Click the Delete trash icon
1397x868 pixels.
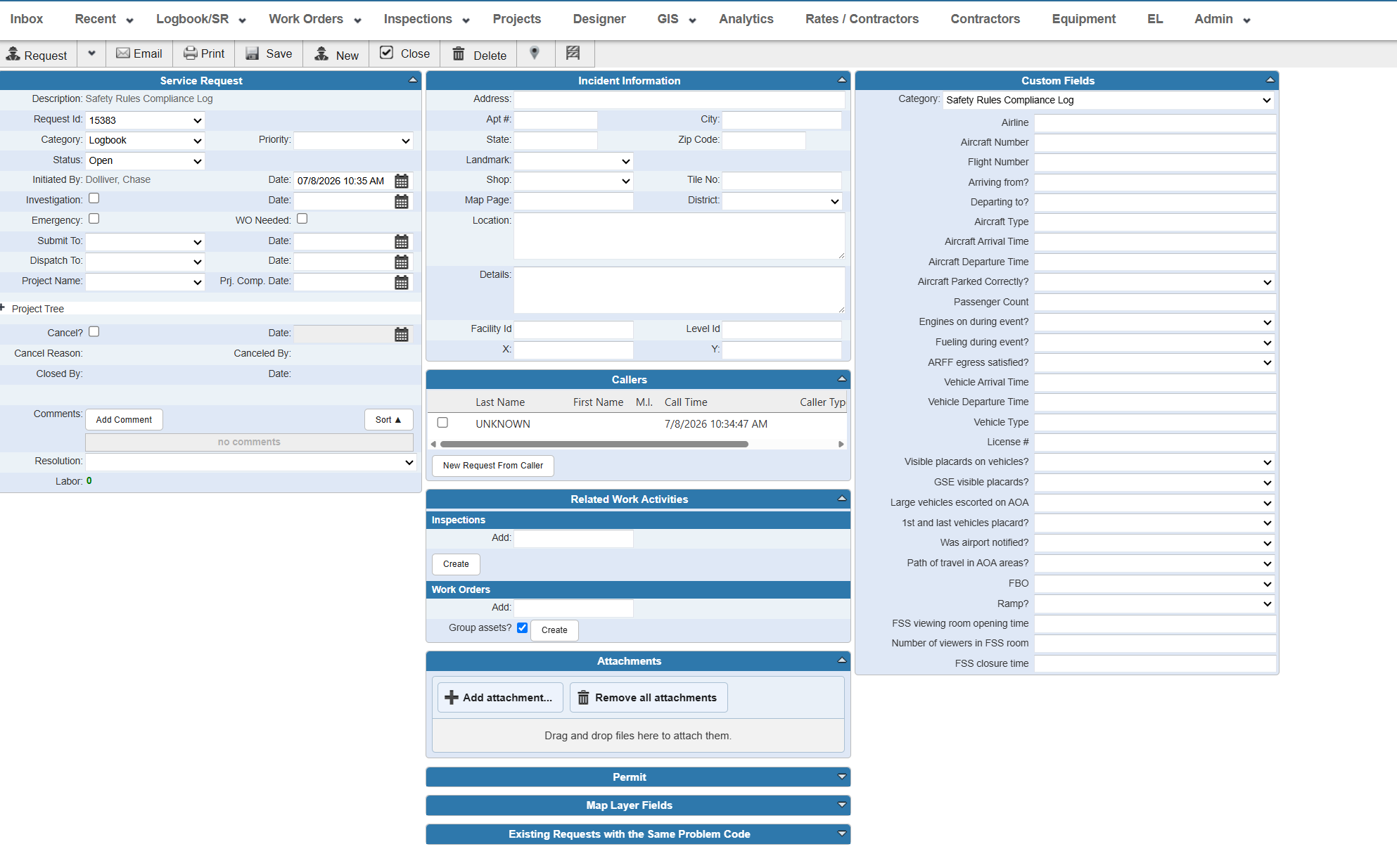tap(459, 53)
